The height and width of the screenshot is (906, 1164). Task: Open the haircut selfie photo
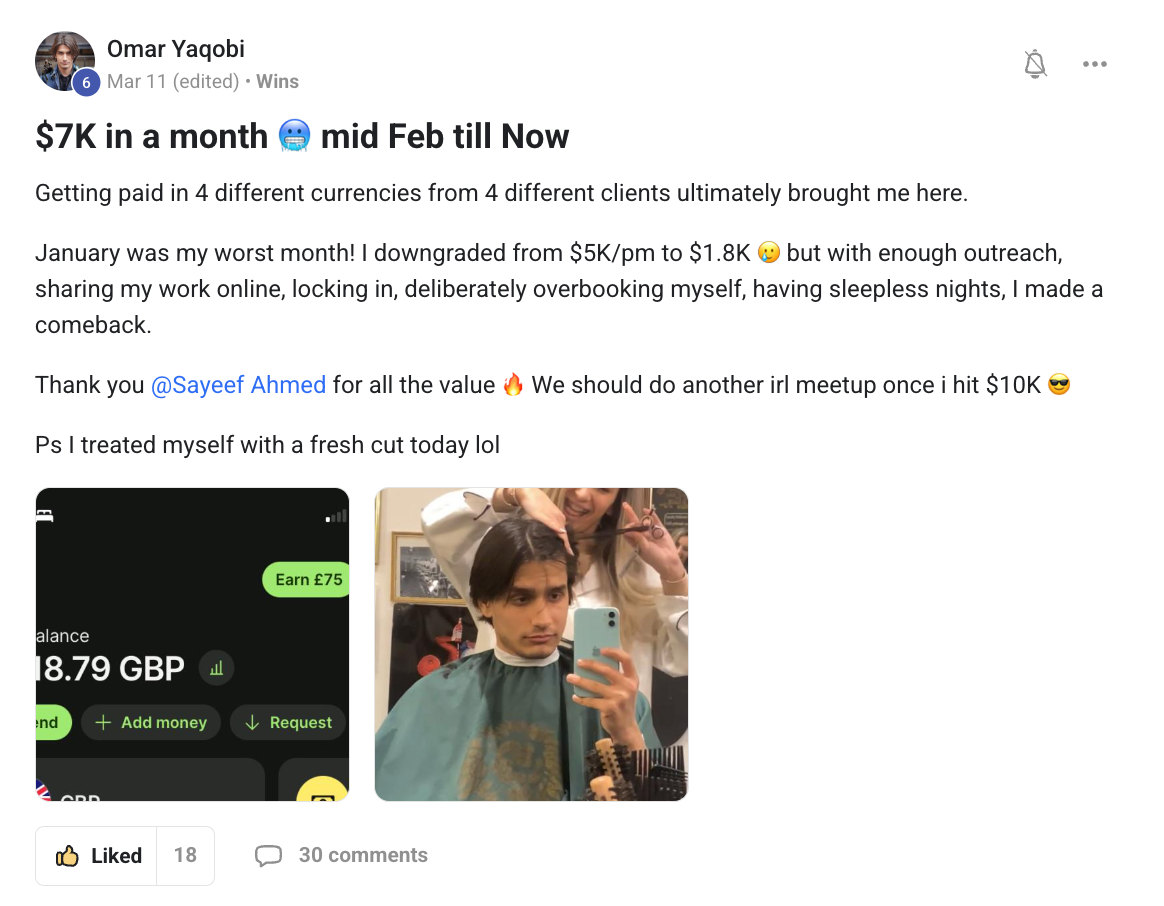tap(531, 644)
